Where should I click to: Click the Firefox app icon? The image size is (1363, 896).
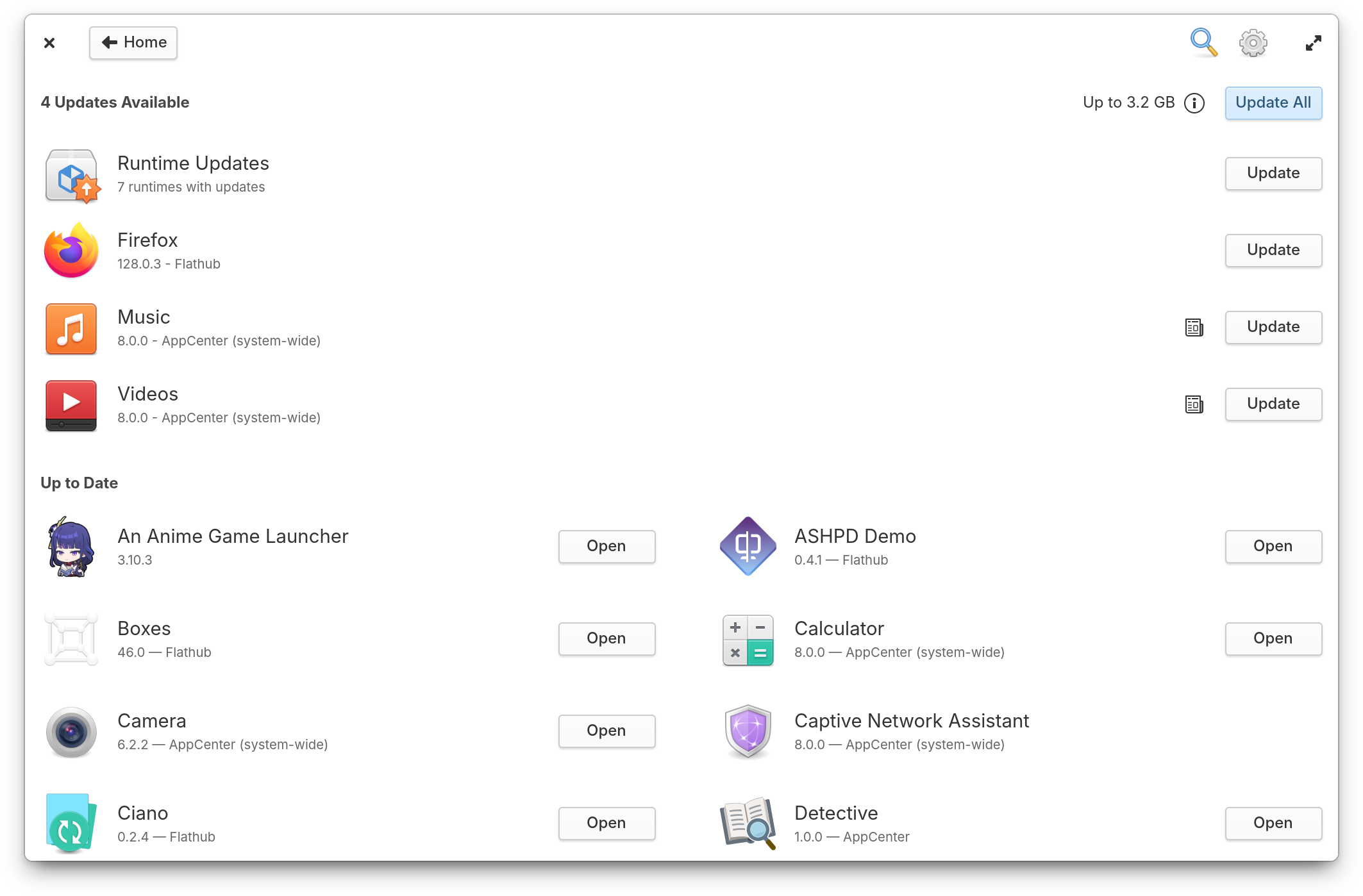(x=71, y=251)
